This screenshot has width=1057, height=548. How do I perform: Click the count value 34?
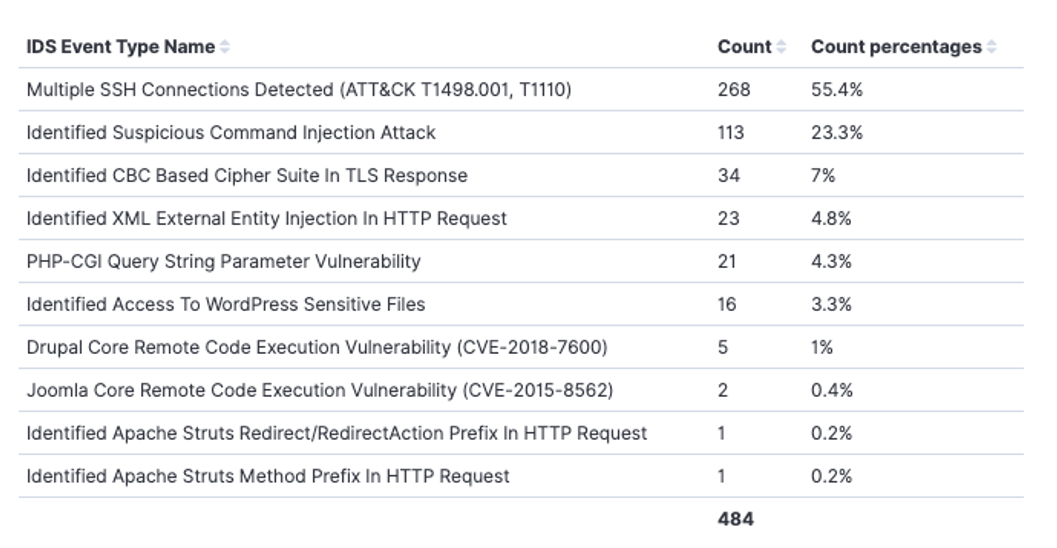(728, 176)
